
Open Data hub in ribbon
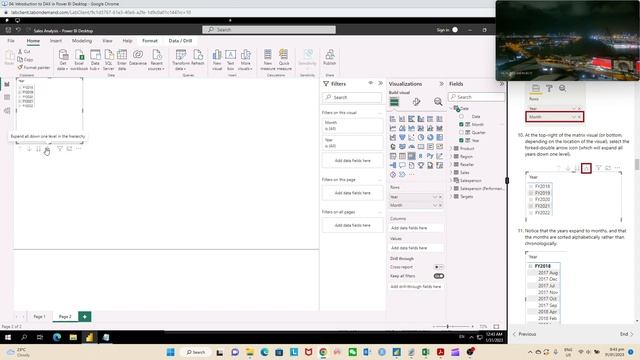(95, 60)
